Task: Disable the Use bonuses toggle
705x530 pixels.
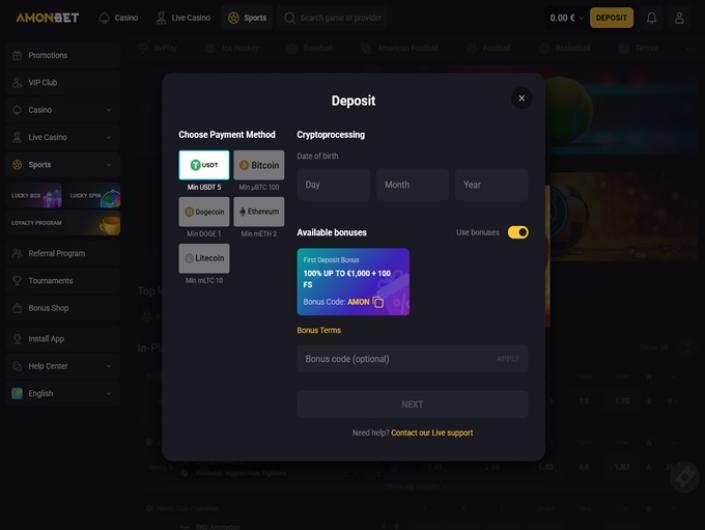Action: click(x=518, y=232)
